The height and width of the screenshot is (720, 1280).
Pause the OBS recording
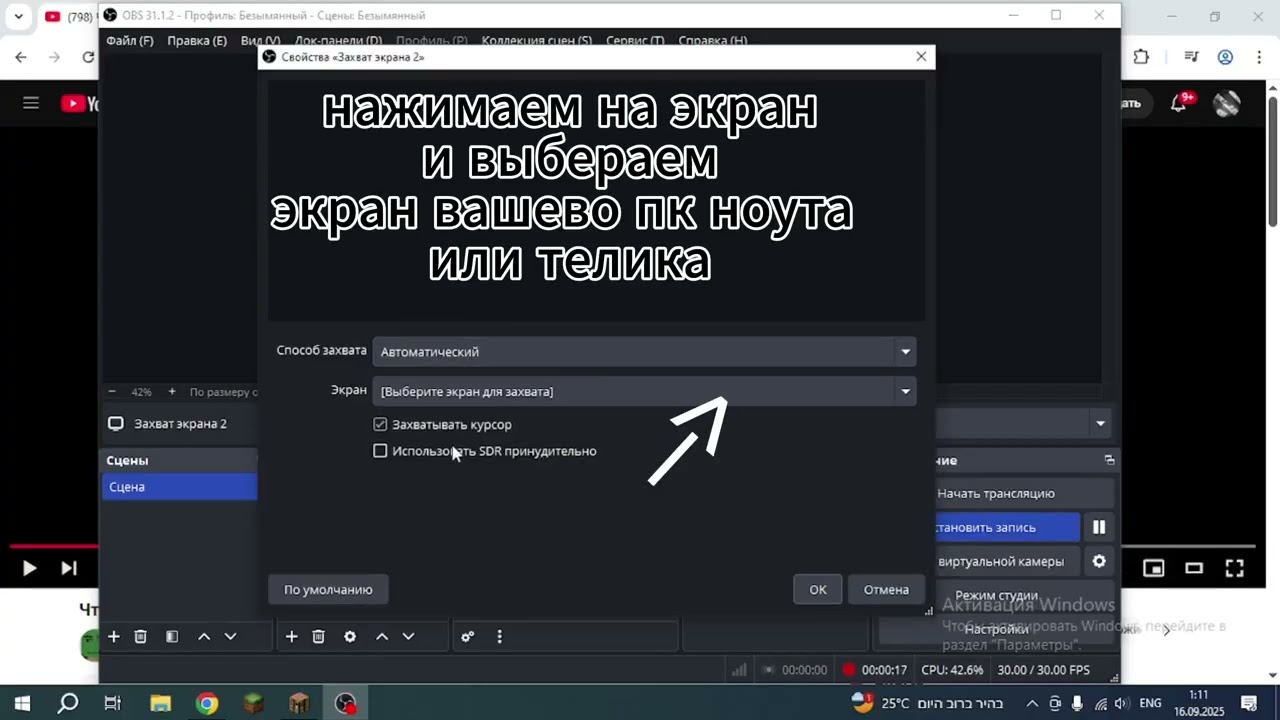tap(1099, 527)
